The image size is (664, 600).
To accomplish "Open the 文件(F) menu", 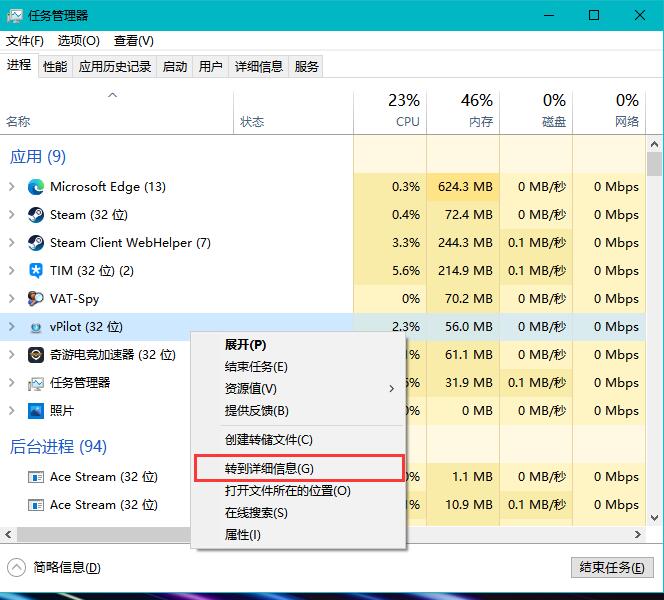I will [x=25, y=41].
